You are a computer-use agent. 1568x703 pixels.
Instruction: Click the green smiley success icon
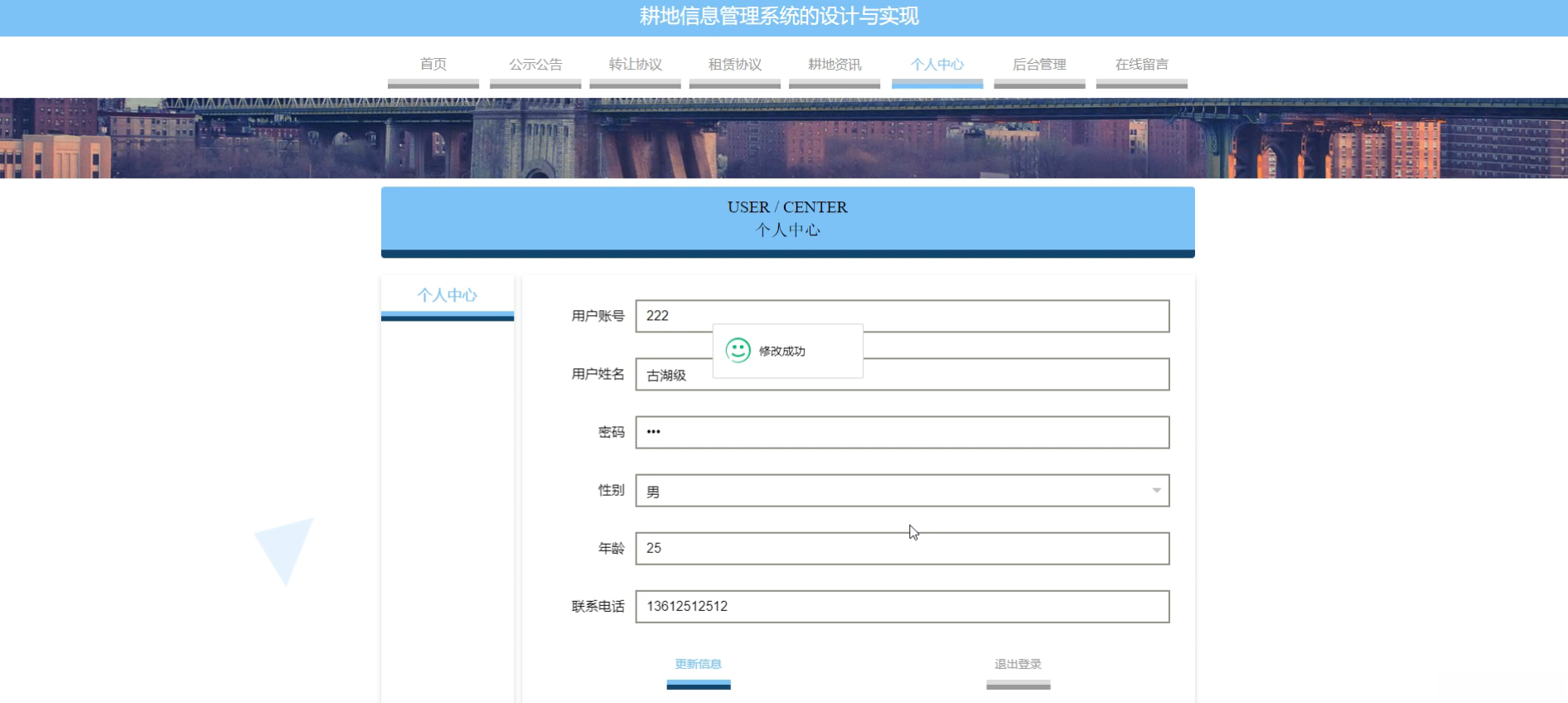point(738,351)
